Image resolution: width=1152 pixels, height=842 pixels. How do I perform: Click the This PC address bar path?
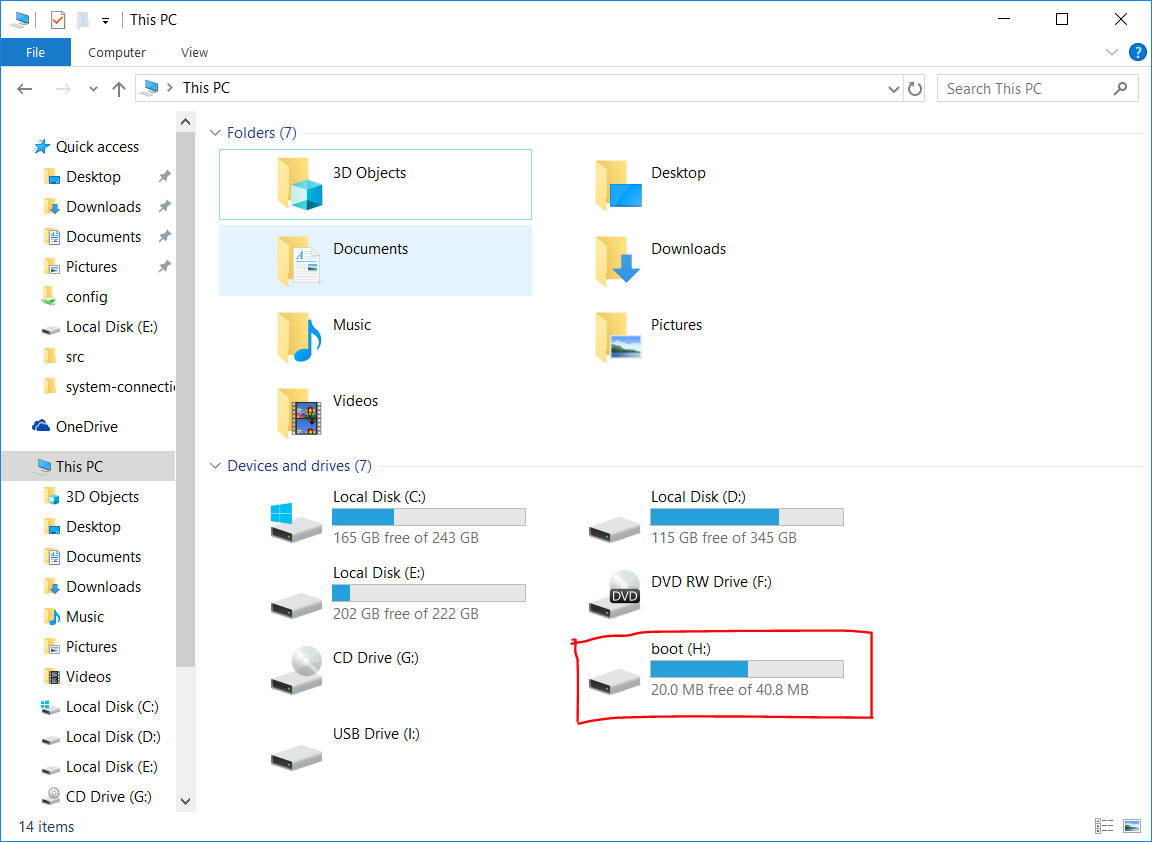206,87
